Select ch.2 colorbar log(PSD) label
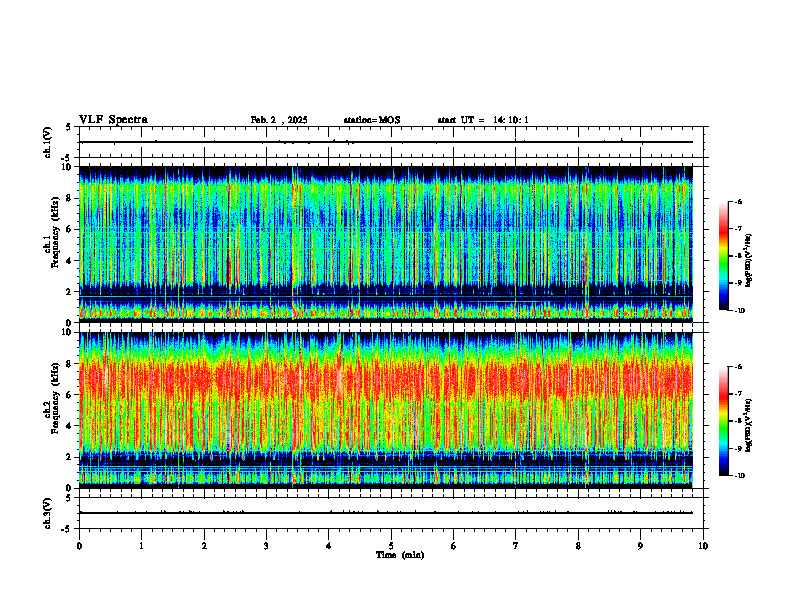 click(750, 425)
